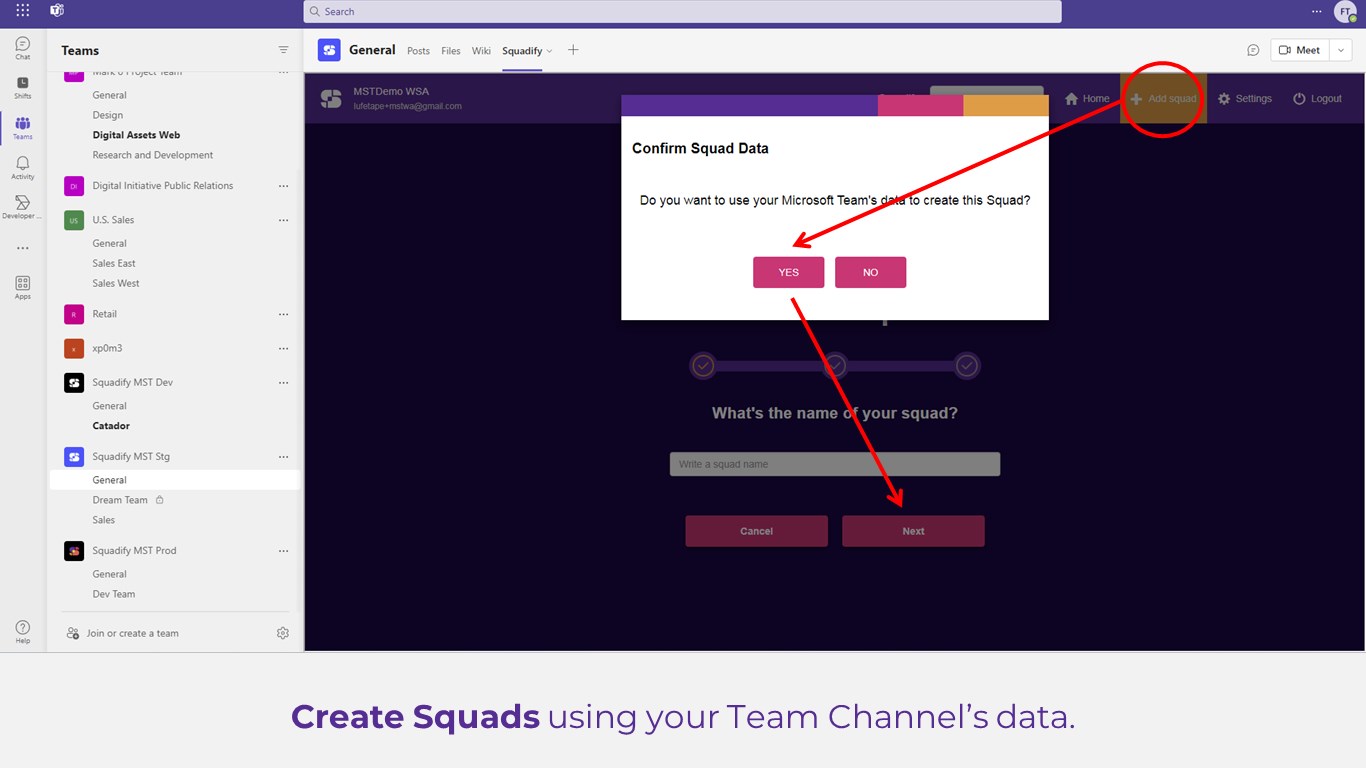The image size is (1366, 768).
Task: Open more options for Squadify MST Prod
Action: tap(283, 550)
